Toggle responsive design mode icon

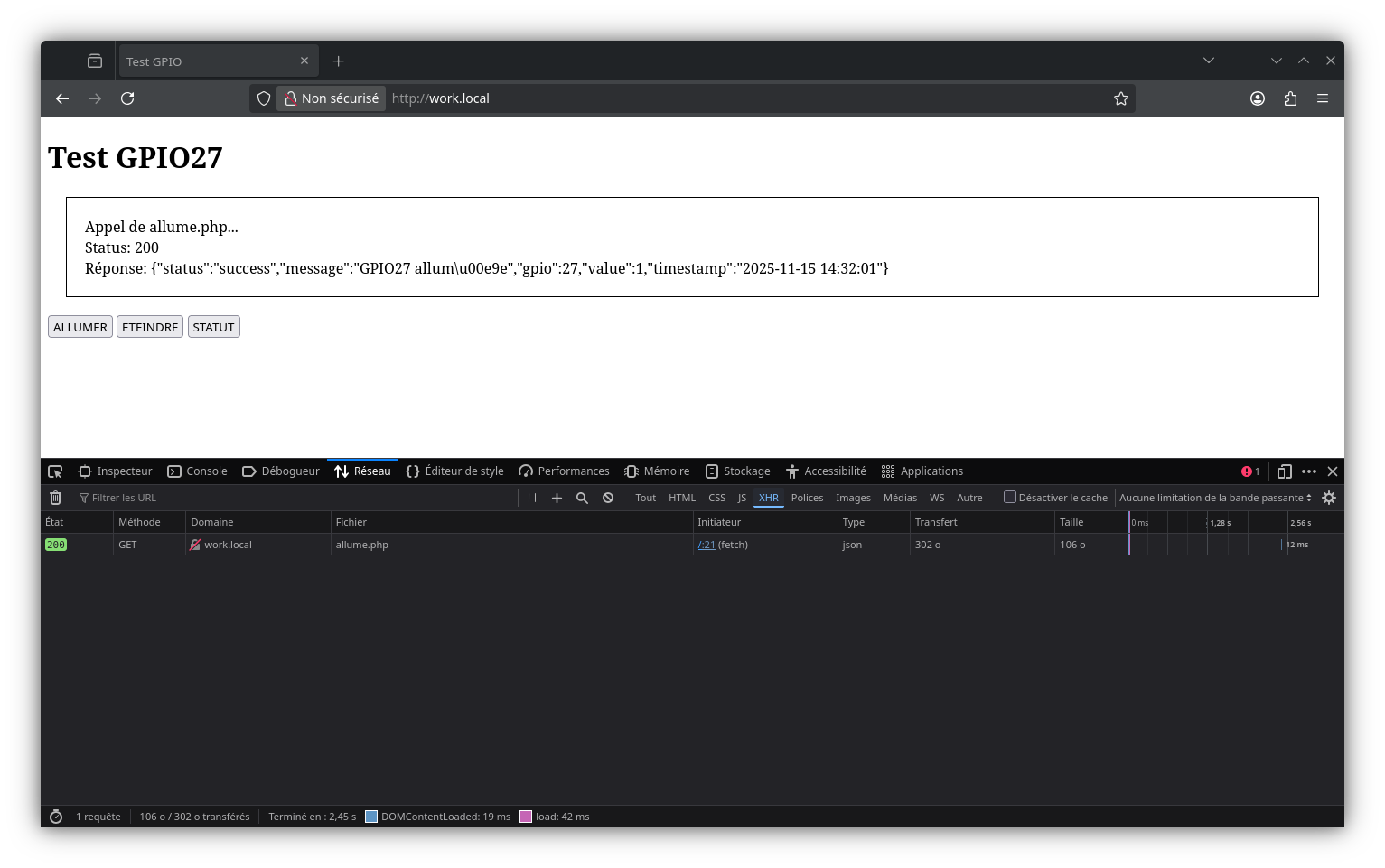[1284, 471]
